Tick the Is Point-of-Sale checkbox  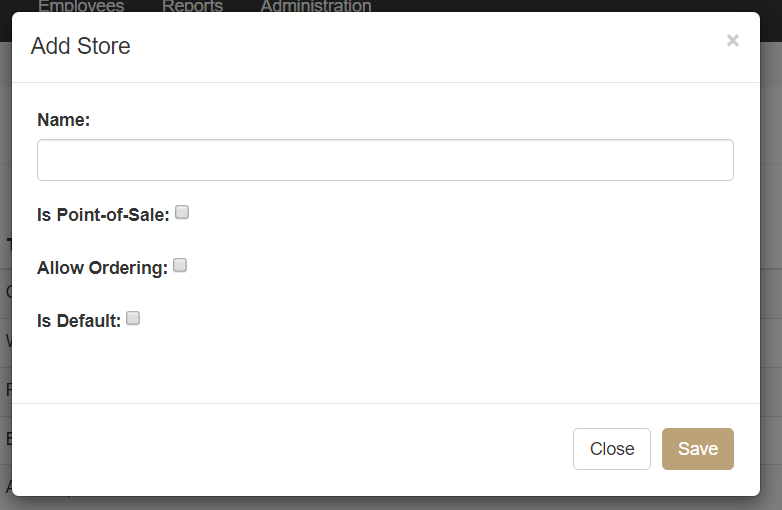tap(182, 212)
